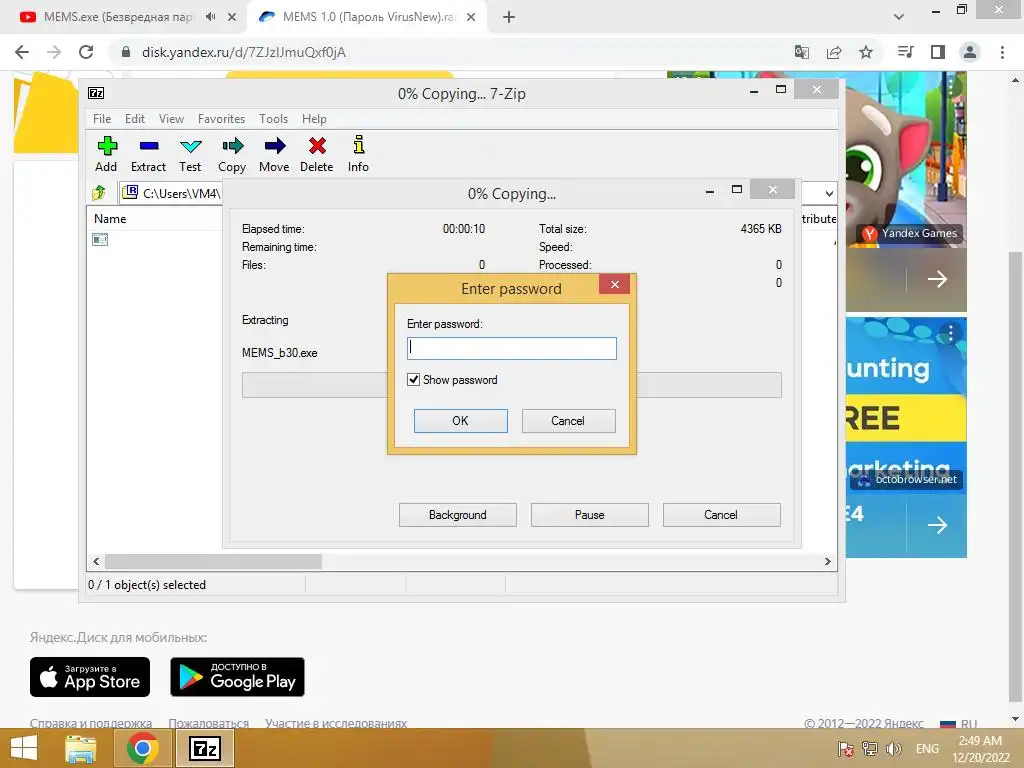Viewport: 1024px width, 768px height.
Task: Click the Test toolbar icon
Action: (190, 146)
